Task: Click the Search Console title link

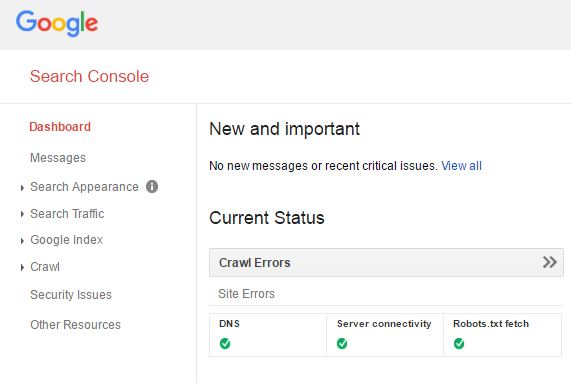Action: coord(89,76)
